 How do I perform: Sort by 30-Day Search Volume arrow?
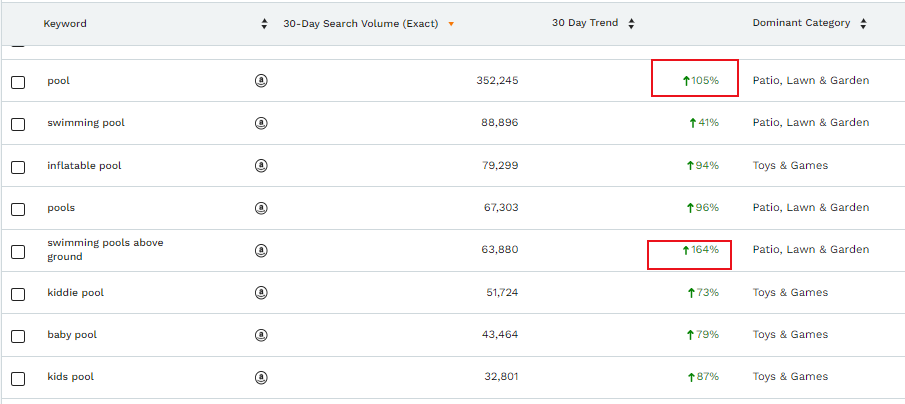tap(451, 24)
